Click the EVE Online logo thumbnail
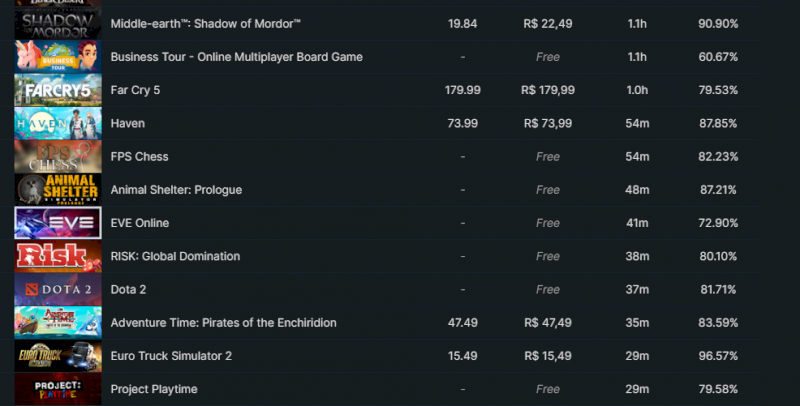This screenshot has height=406, width=800. point(57,222)
